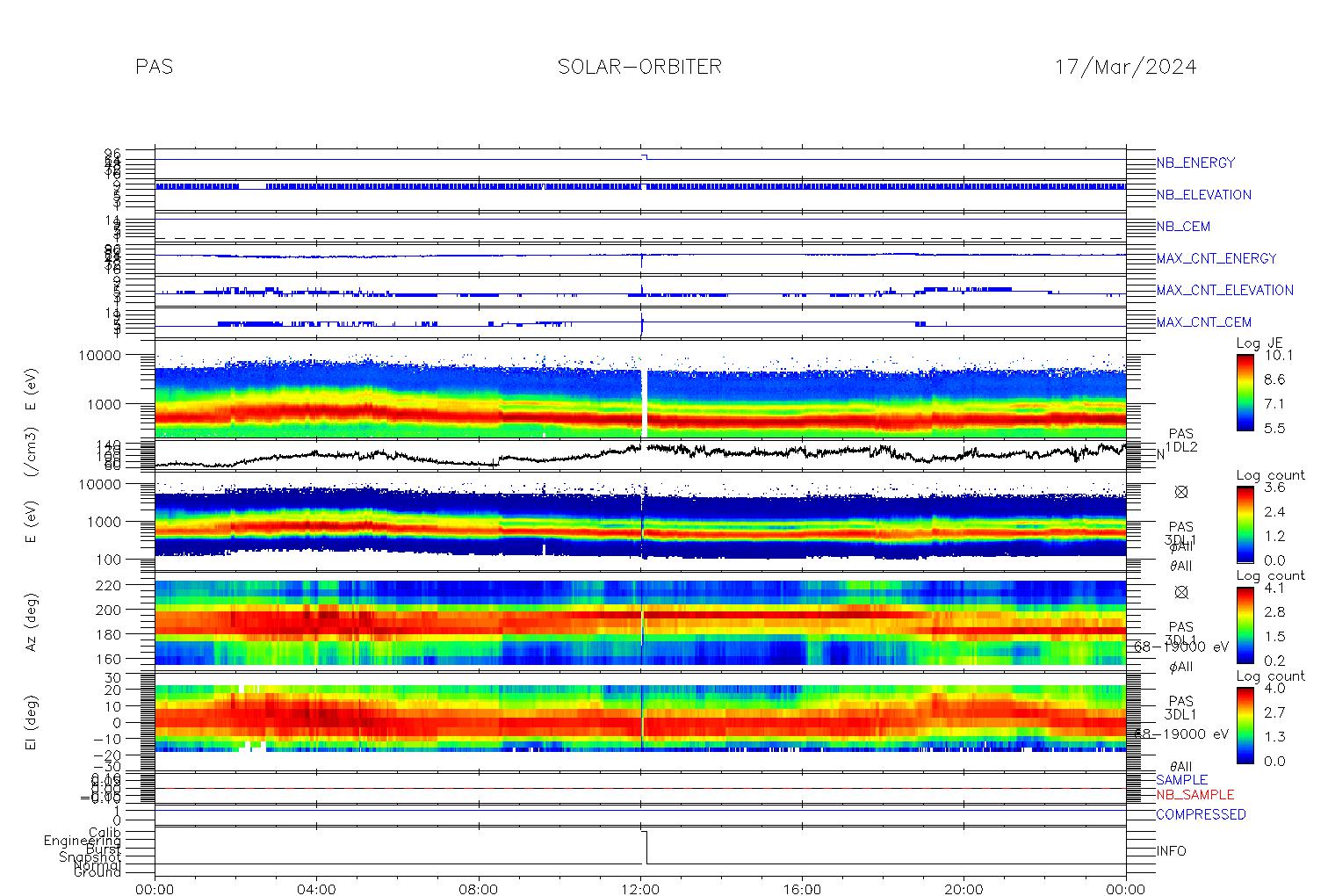Click the 10.1 value on Log JE scale

tap(1277, 356)
